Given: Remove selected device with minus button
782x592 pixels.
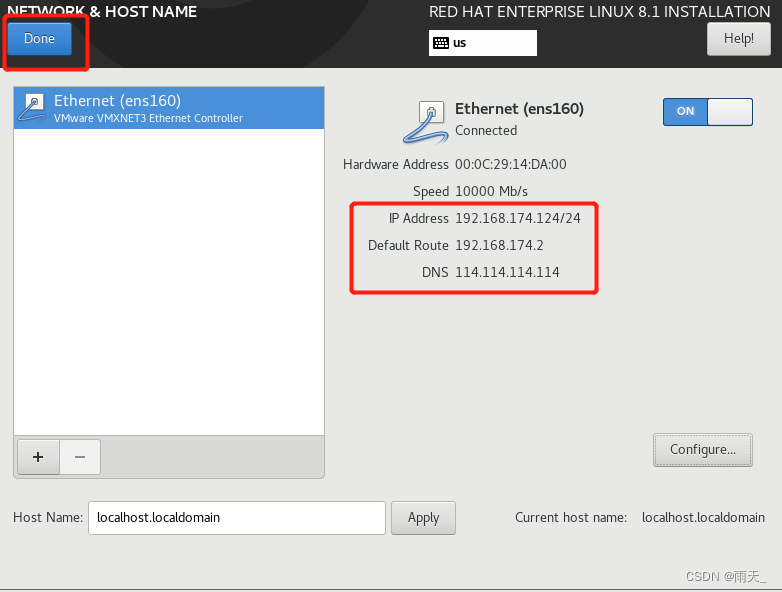Looking at the screenshot, I should point(80,457).
